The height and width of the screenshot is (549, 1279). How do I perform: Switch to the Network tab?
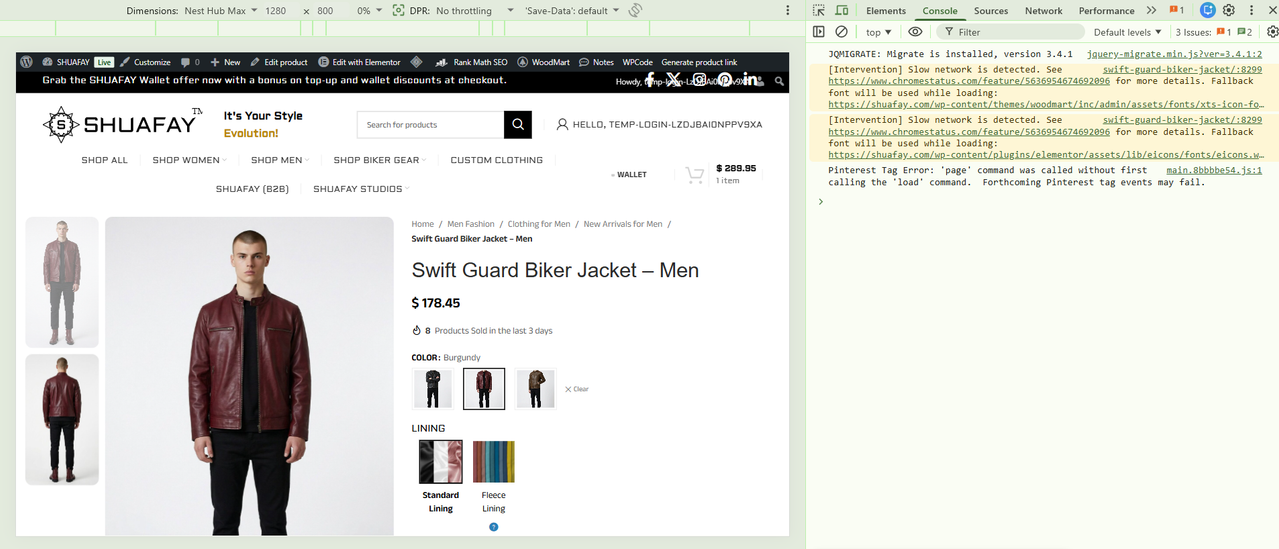click(1043, 10)
